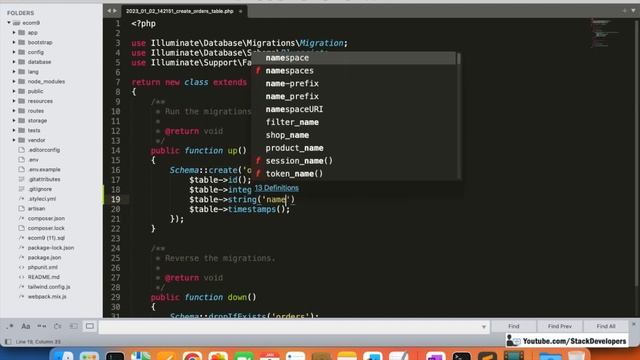640x360 pixels.
Task: Click the function icon beside token_name()
Action: tap(258, 173)
